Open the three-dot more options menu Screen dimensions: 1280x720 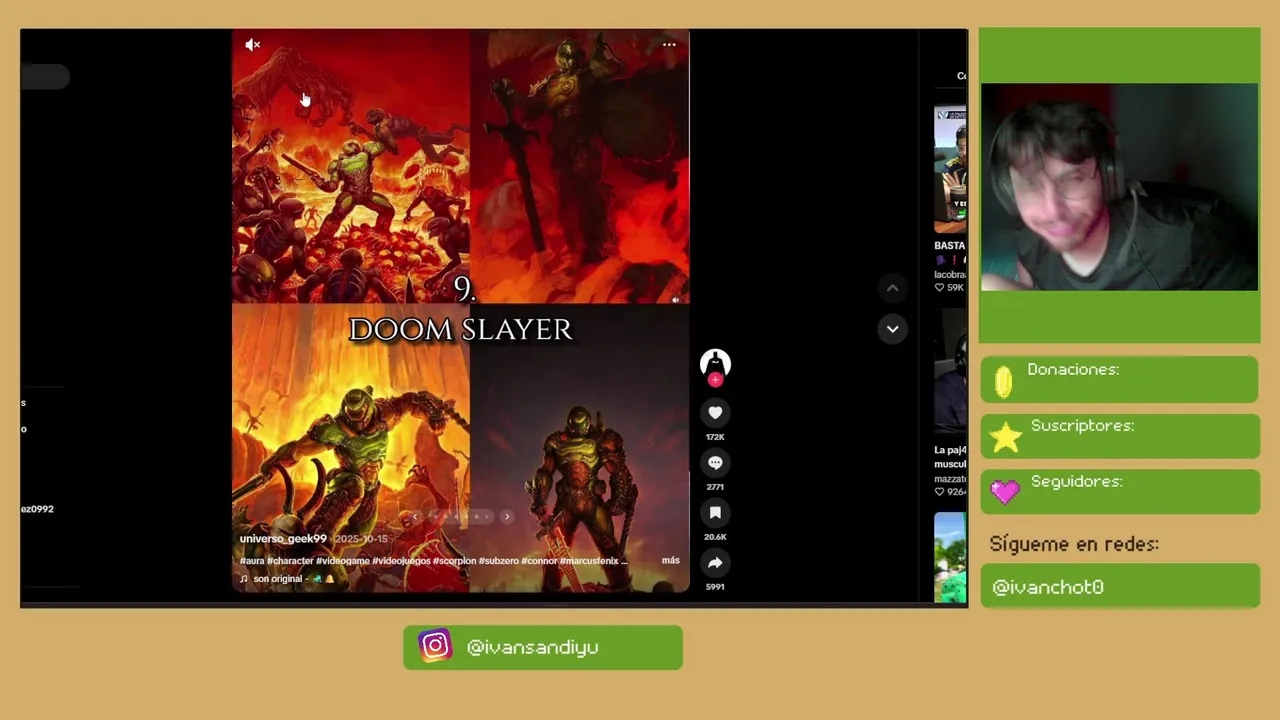click(669, 45)
